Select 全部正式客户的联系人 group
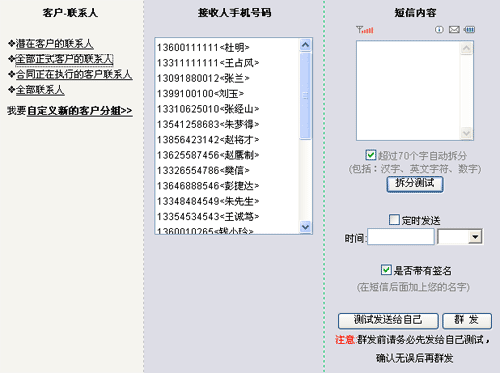Viewport: 500px width, 373px height. (x=64, y=59)
